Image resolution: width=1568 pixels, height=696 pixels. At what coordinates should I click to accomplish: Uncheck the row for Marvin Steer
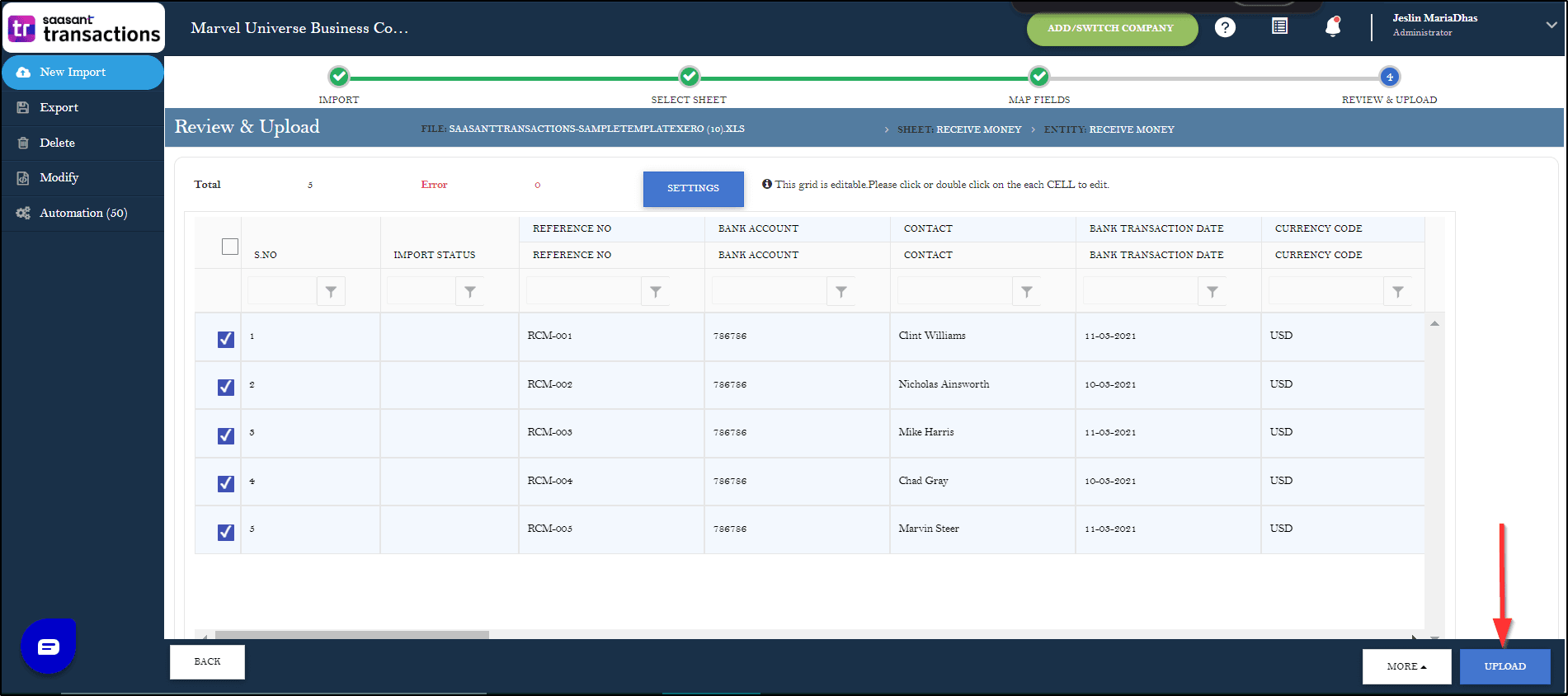(x=226, y=532)
